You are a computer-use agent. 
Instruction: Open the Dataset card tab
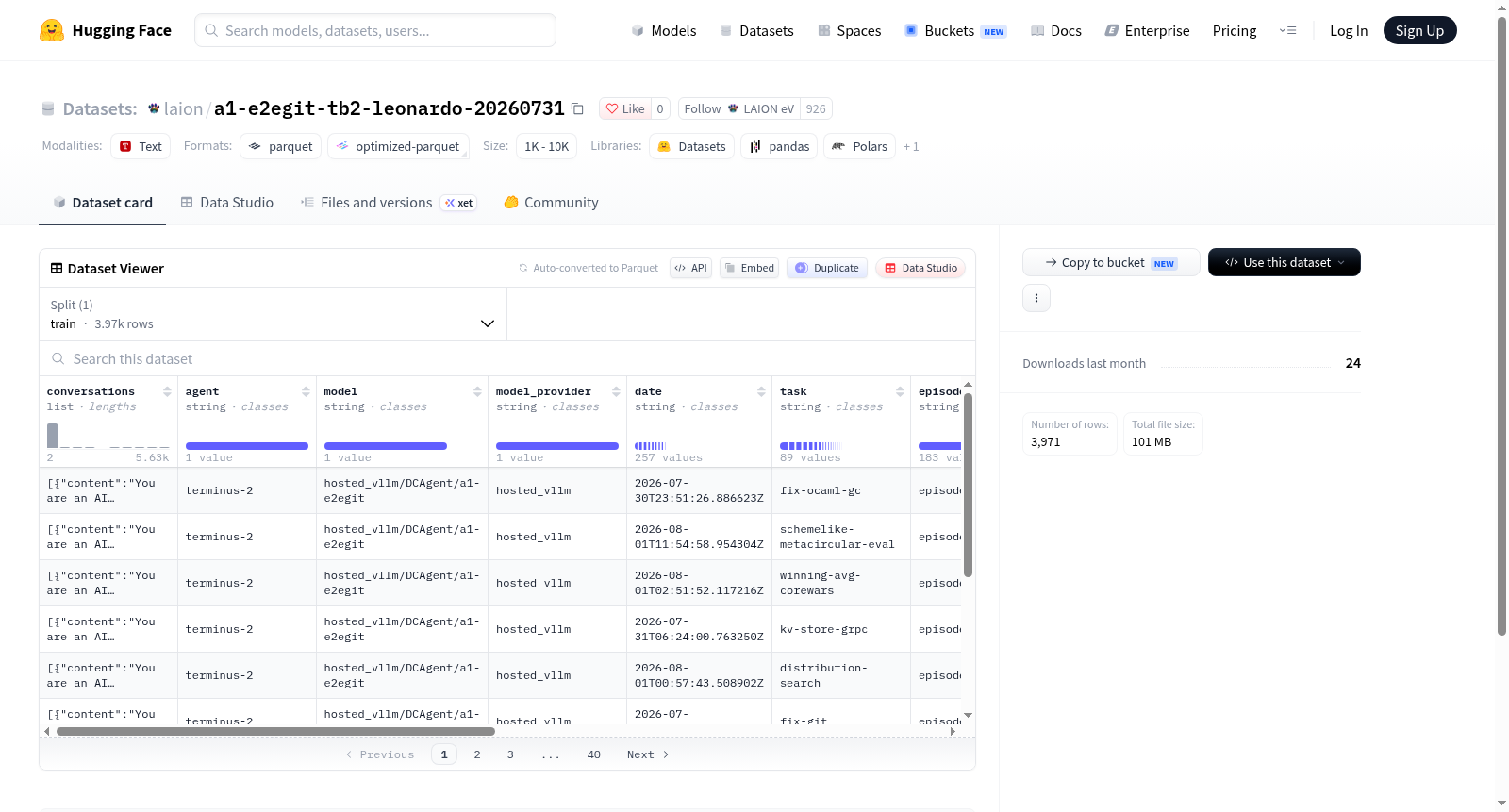pos(102,203)
